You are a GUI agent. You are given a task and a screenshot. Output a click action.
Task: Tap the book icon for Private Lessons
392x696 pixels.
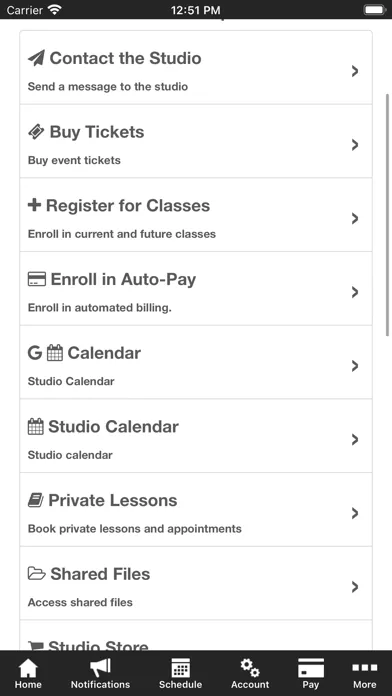[36, 500]
